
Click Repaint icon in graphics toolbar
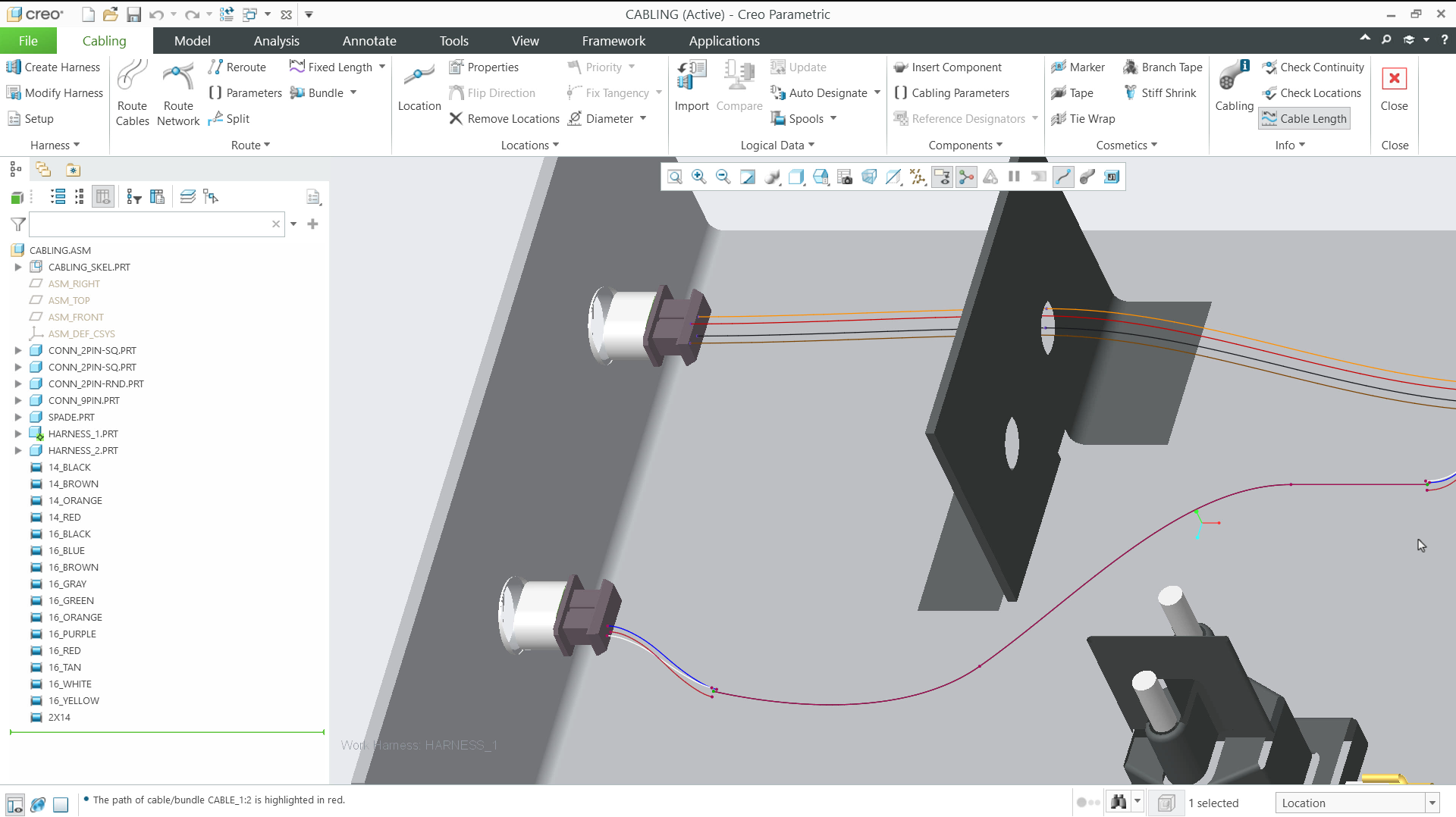pos(747,177)
